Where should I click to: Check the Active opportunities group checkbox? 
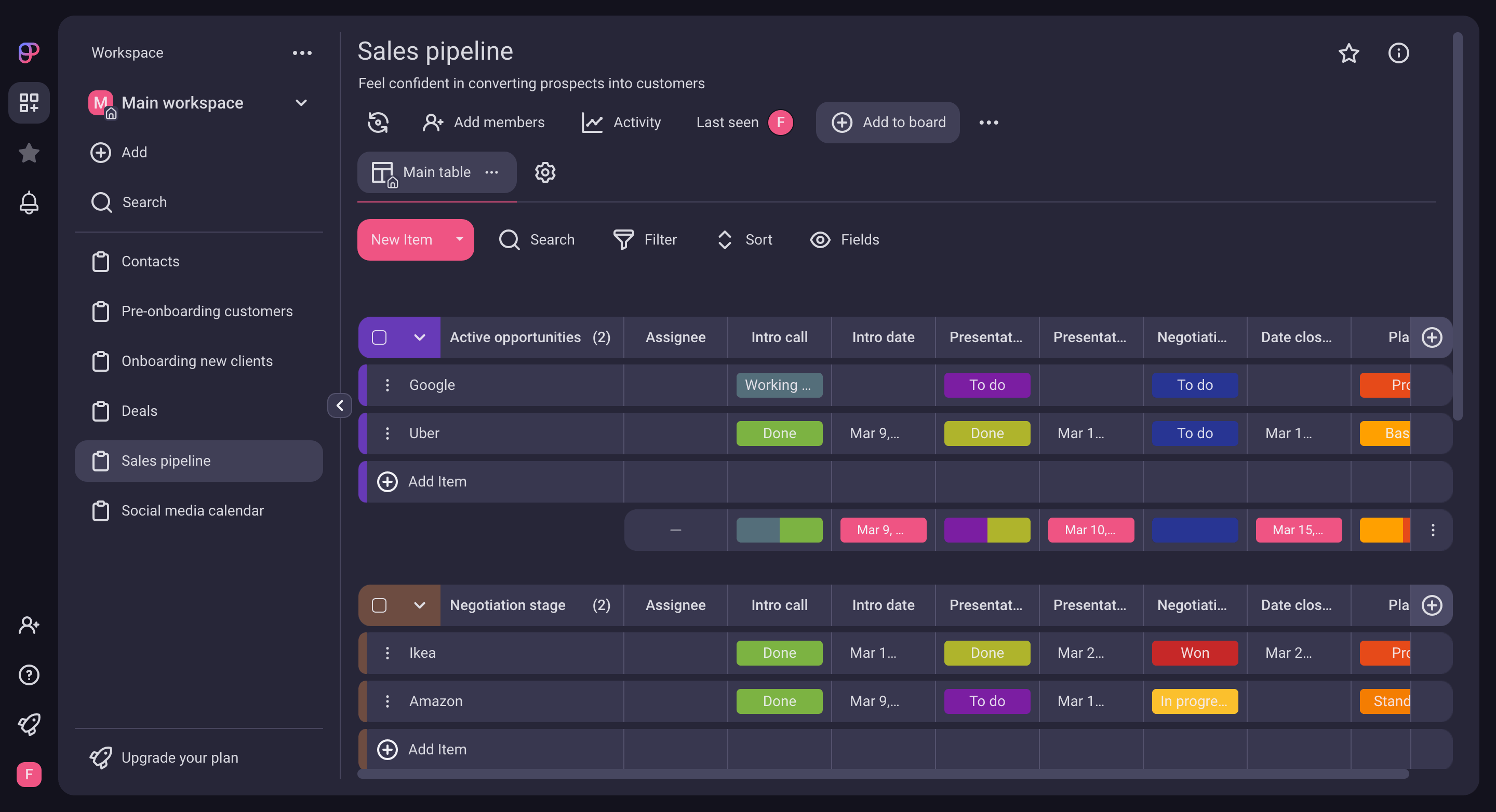(x=379, y=337)
